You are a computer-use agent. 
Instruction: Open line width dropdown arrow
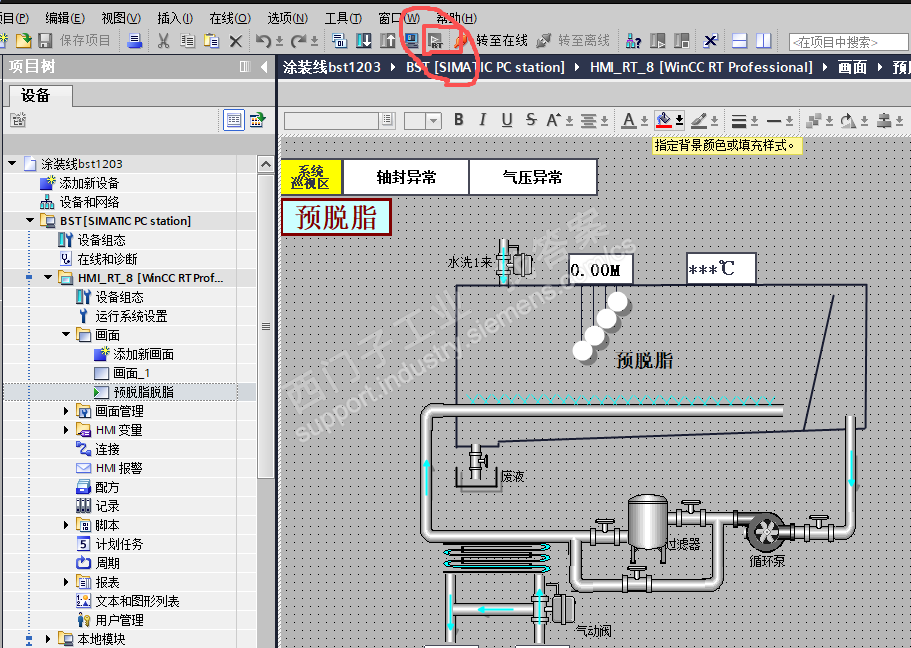click(754, 121)
